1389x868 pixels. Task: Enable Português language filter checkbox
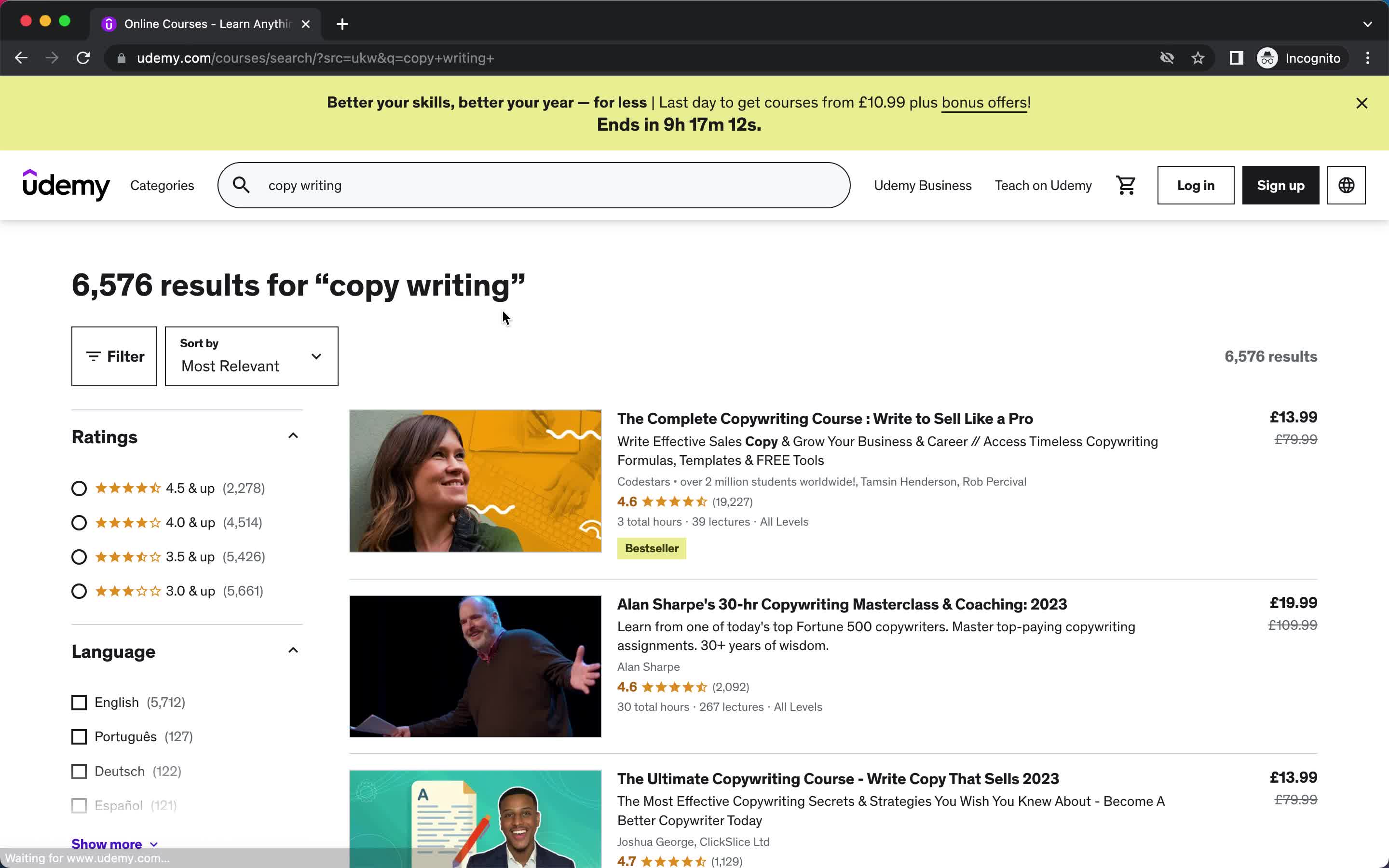pos(80,736)
